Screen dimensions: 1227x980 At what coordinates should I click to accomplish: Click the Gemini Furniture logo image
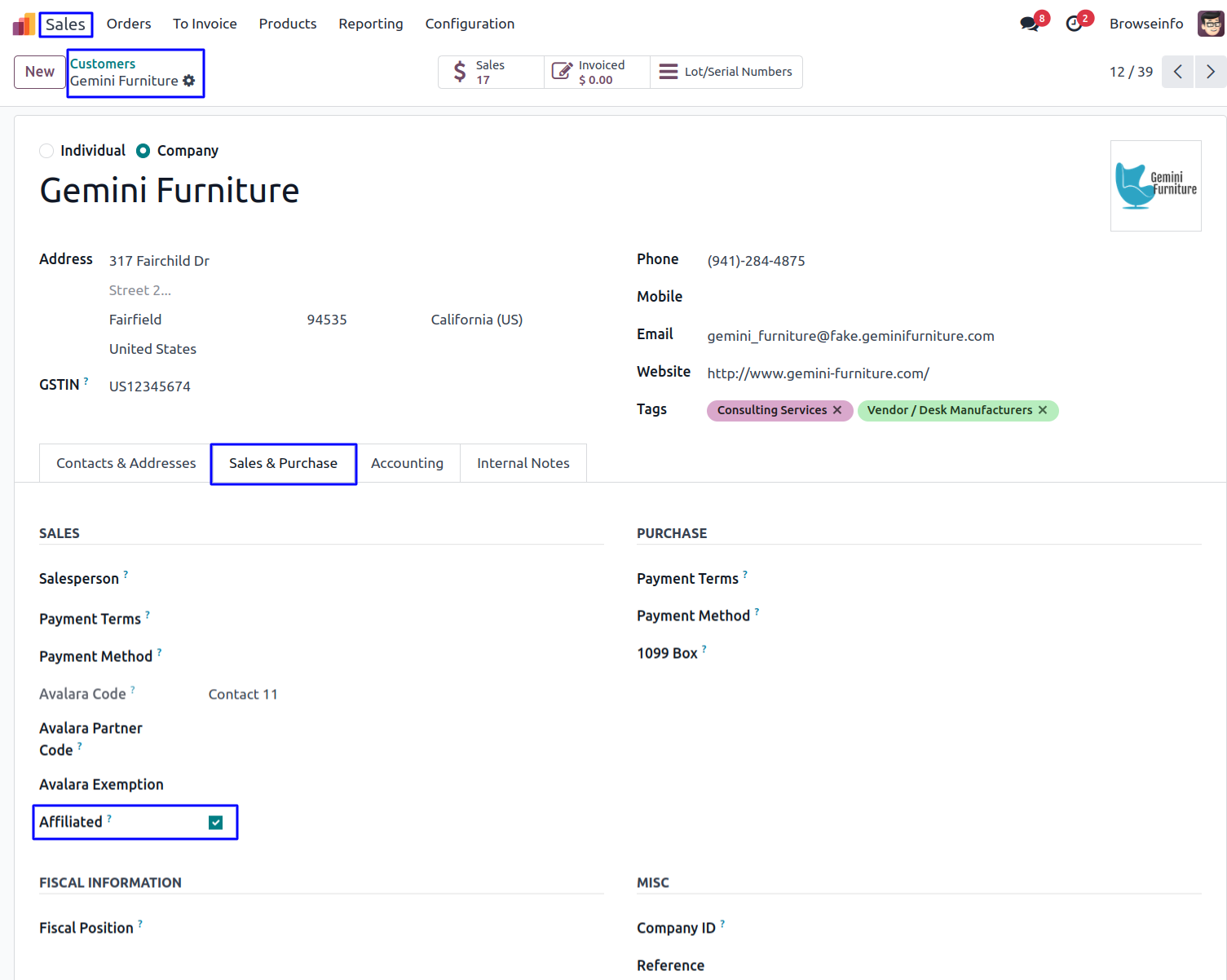click(x=1155, y=186)
